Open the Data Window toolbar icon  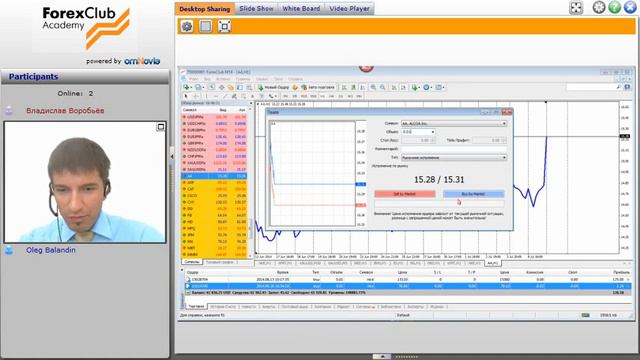(222, 87)
